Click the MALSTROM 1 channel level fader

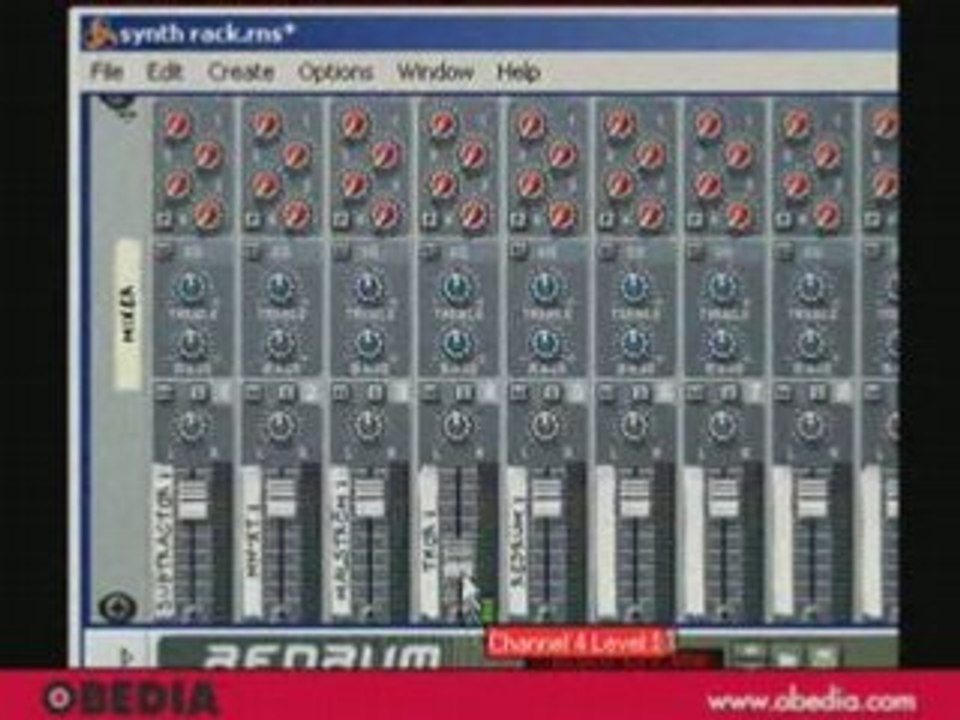[x=369, y=498]
